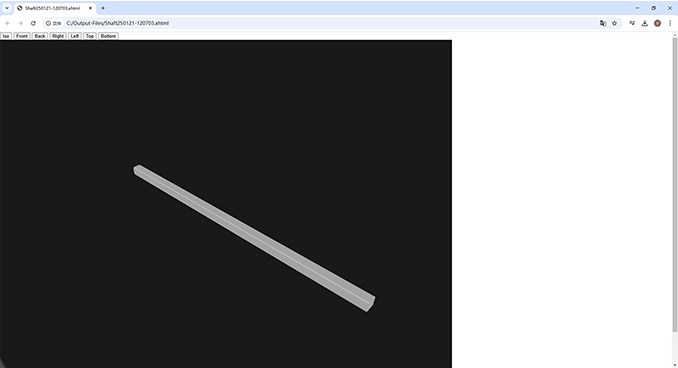This screenshot has height=368, width=678.
Task: Go back using the browser back arrow
Action: (8, 23)
